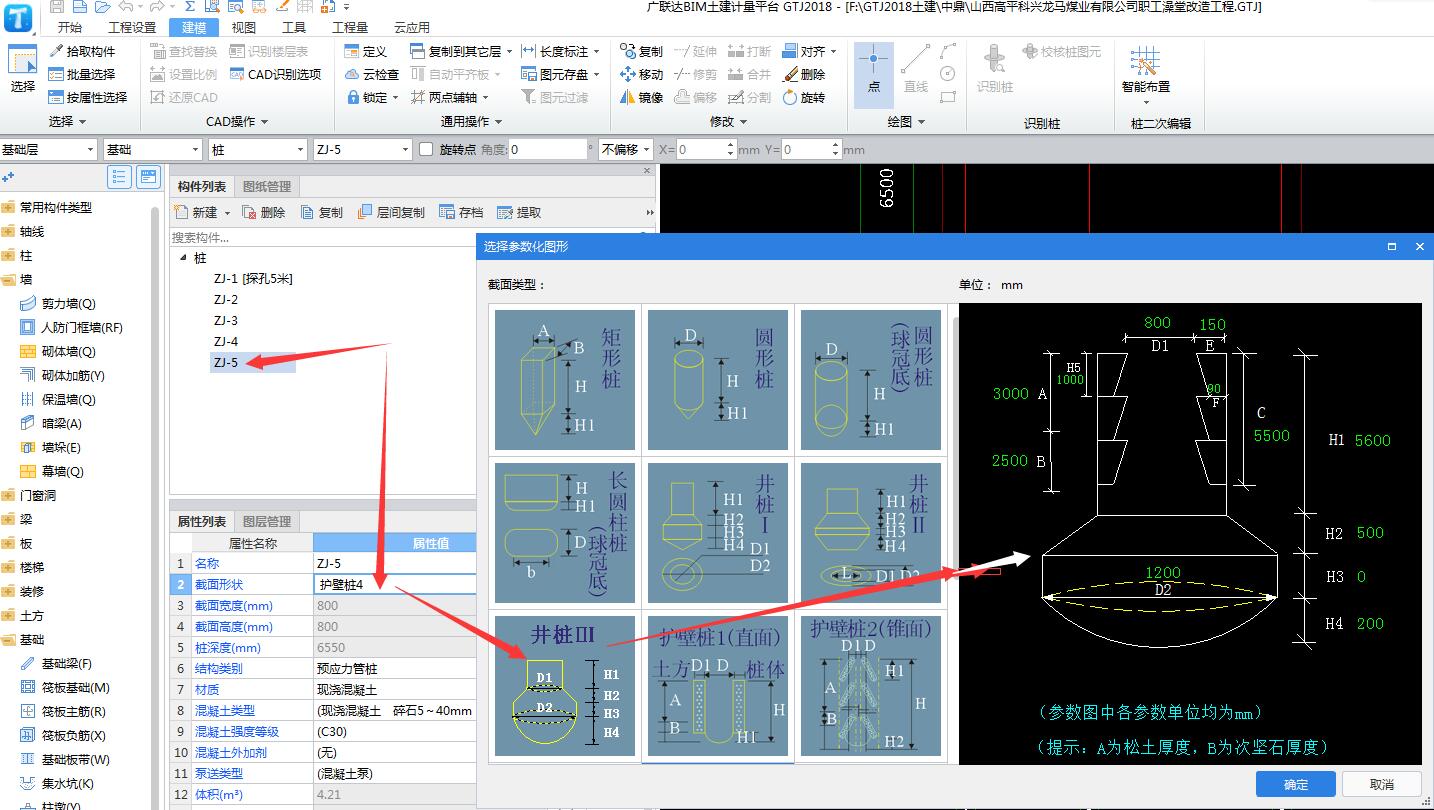
Task: Open the 不偏移 offset dropdown
Action: (x=625, y=149)
